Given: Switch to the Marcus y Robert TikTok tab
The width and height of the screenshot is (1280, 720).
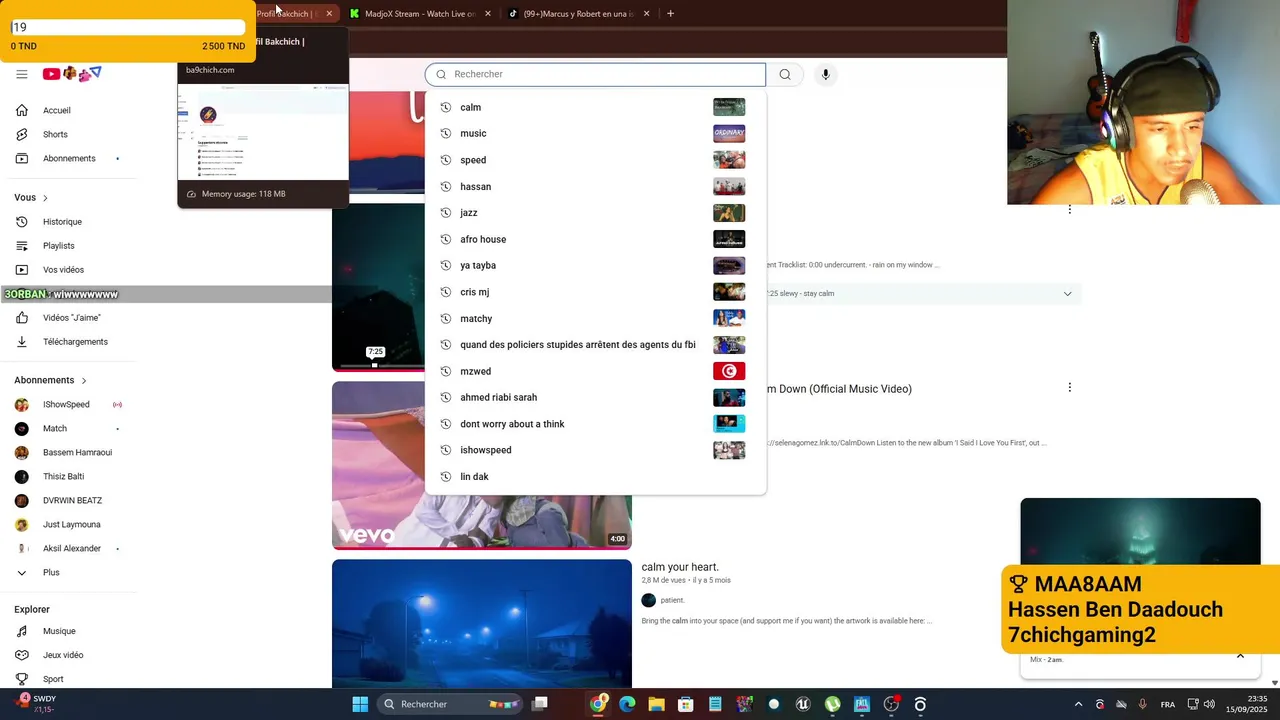Looking at the screenshot, I should pos(580,14).
